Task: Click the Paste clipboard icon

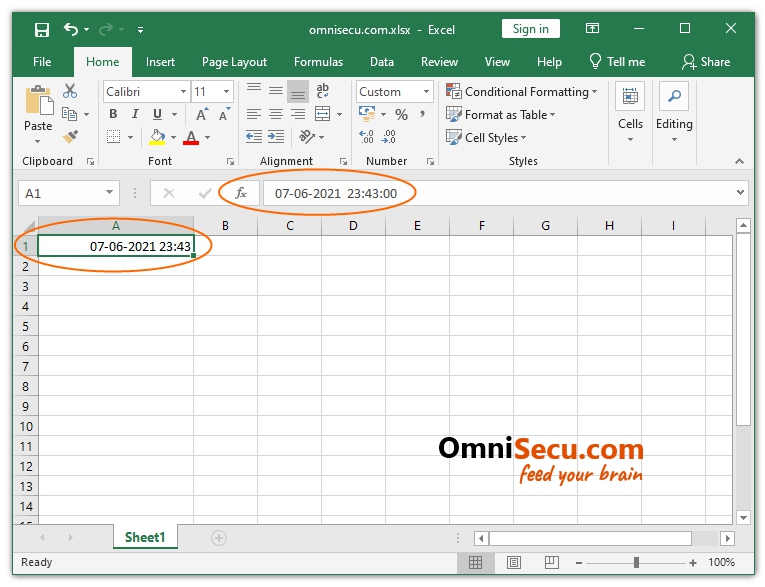Action: click(x=38, y=101)
